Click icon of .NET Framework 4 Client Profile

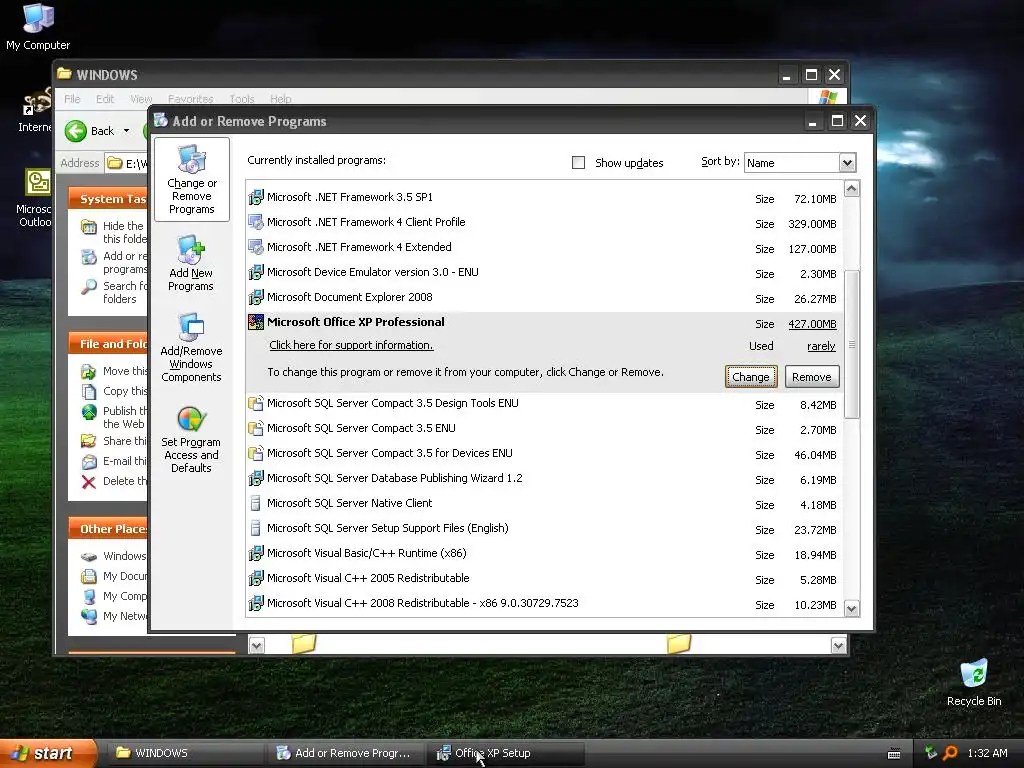pyautogui.click(x=256, y=222)
